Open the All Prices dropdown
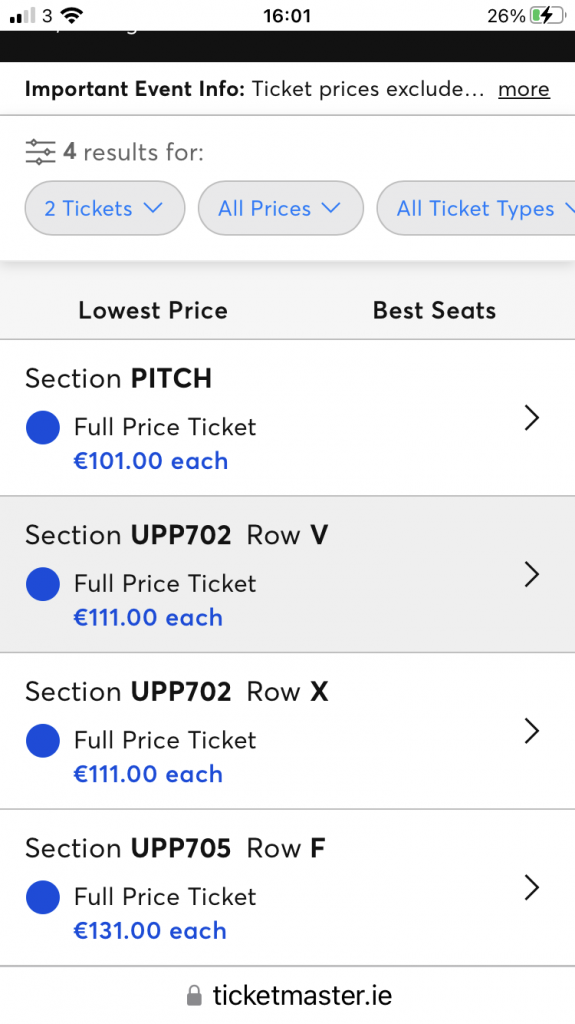The width and height of the screenshot is (575, 1024). point(280,208)
